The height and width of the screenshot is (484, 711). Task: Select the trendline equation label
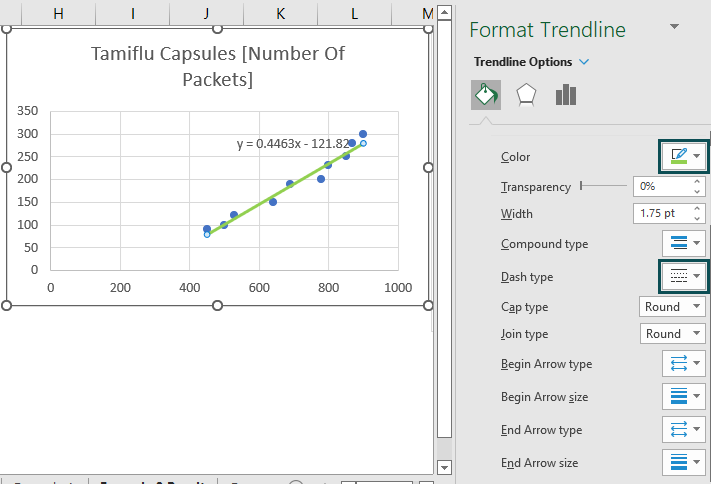(x=293, y=144)
